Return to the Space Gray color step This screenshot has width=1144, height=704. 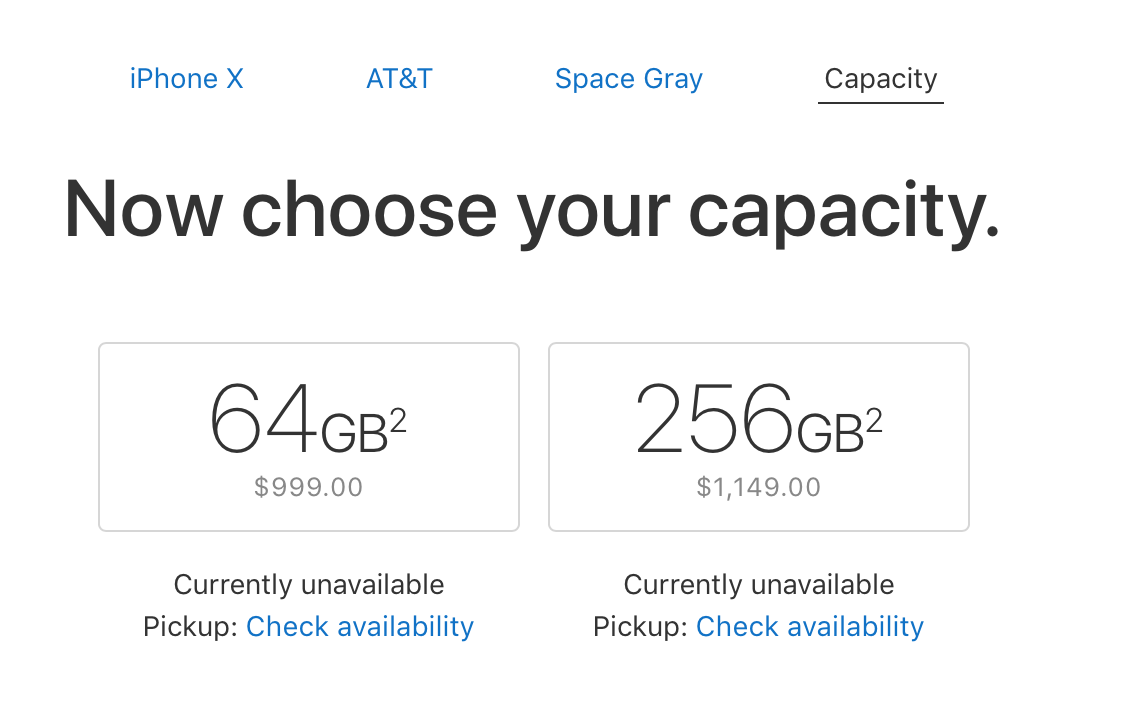pos(629,79)
